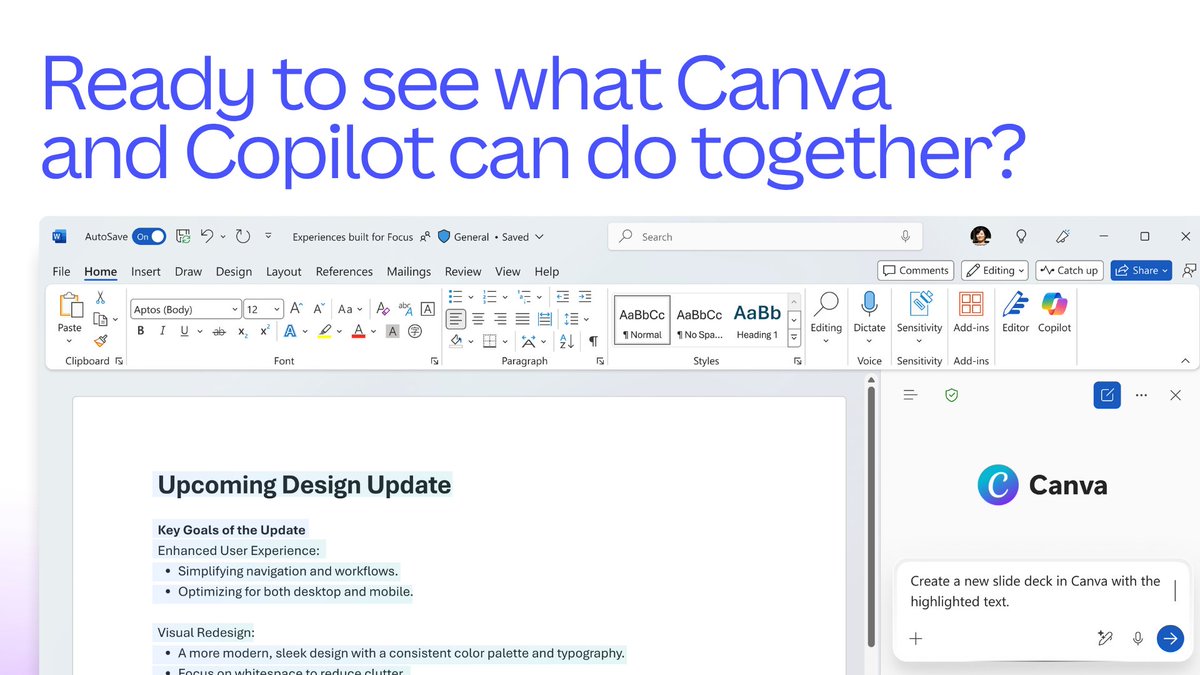
Task: Switch to the References tab
Action: [x=344, y=271]
